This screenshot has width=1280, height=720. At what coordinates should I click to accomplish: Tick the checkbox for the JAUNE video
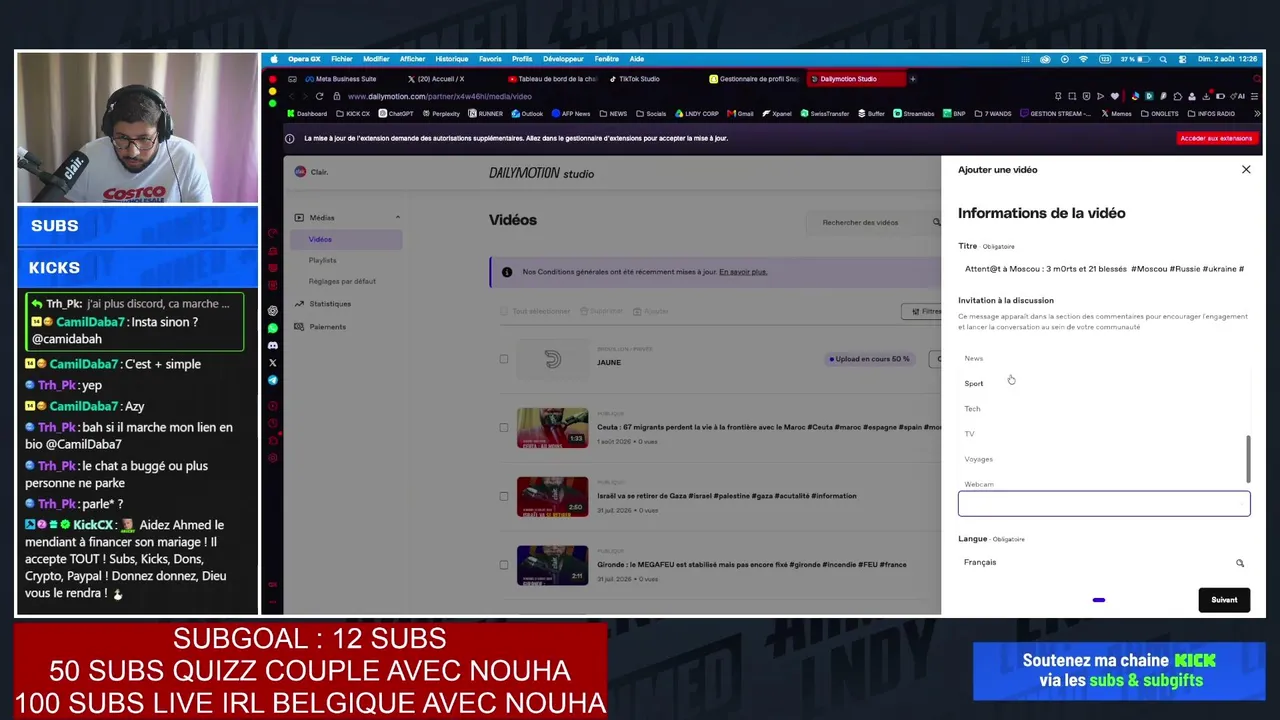[x=504, y=359]
